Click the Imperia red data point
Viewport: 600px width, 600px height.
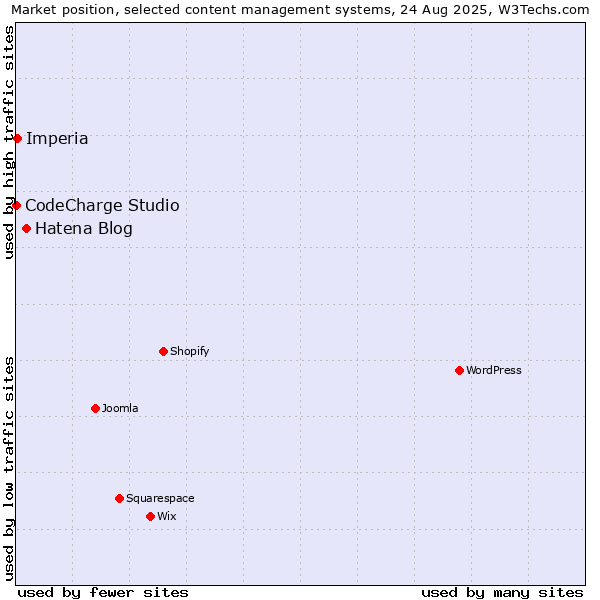(17, 138)
